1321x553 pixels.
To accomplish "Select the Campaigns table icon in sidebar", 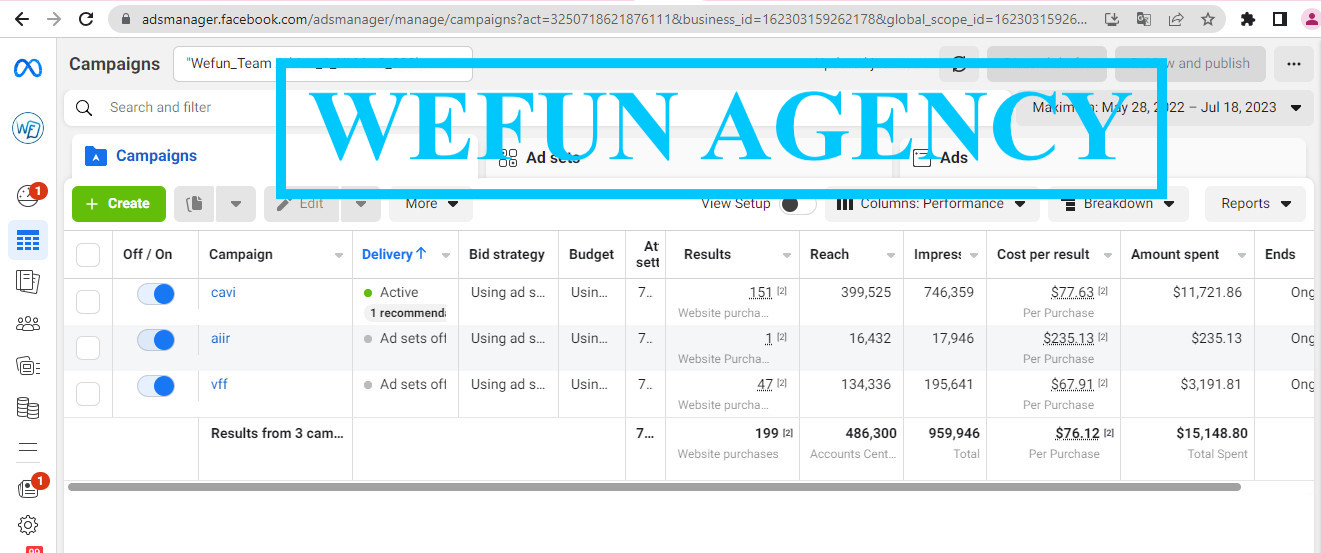I will [28, 240].
